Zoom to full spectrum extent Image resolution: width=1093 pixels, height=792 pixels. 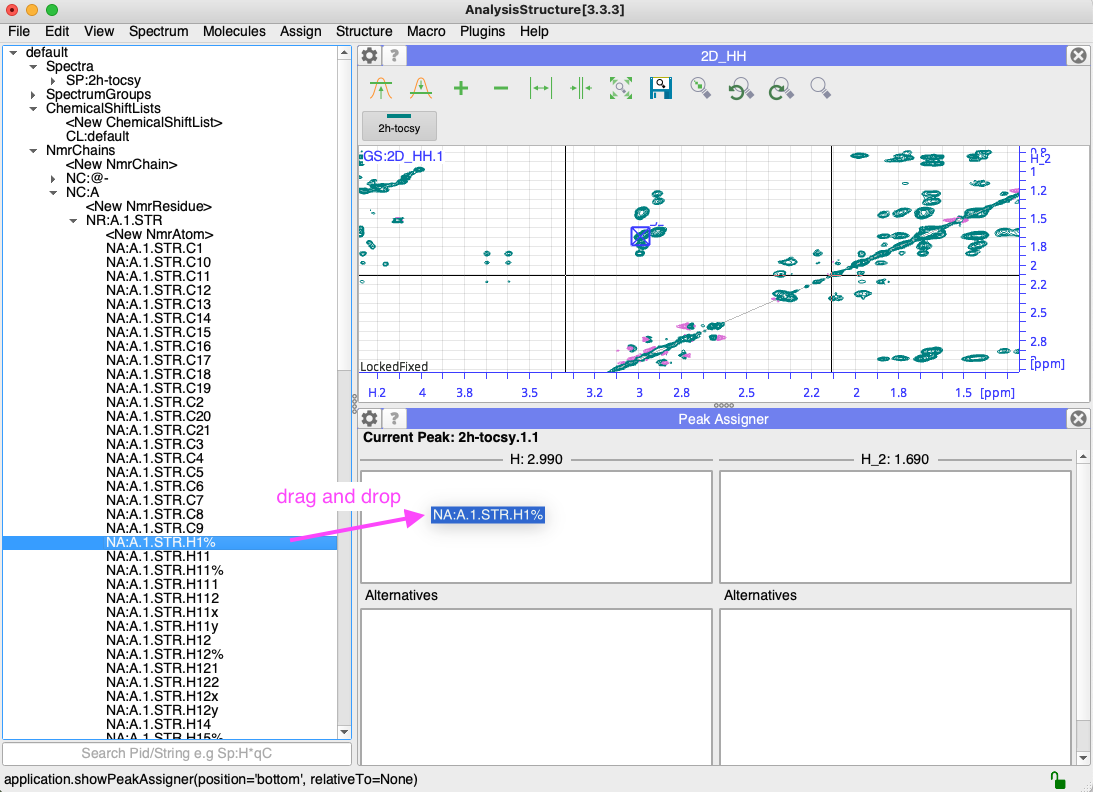(620, 89)
